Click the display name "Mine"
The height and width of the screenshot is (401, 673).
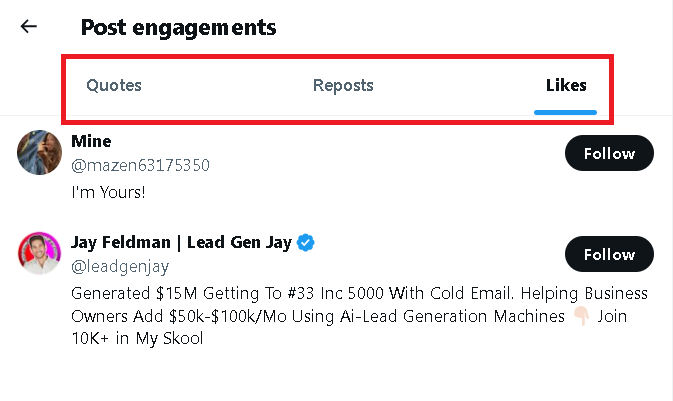pyautogui.click(x=91, y=141)
